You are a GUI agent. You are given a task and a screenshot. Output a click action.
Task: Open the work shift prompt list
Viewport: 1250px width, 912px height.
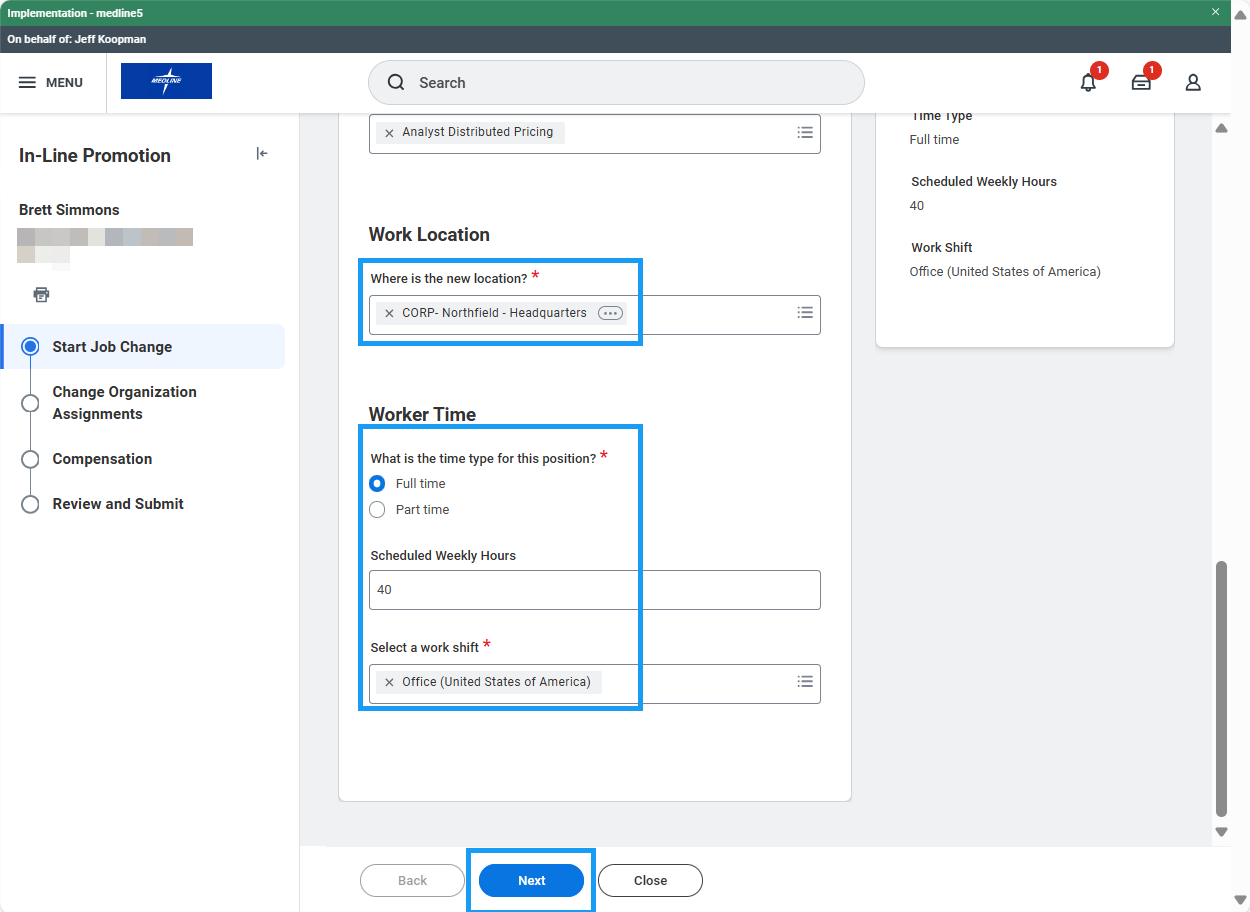(x=805, y=682)
